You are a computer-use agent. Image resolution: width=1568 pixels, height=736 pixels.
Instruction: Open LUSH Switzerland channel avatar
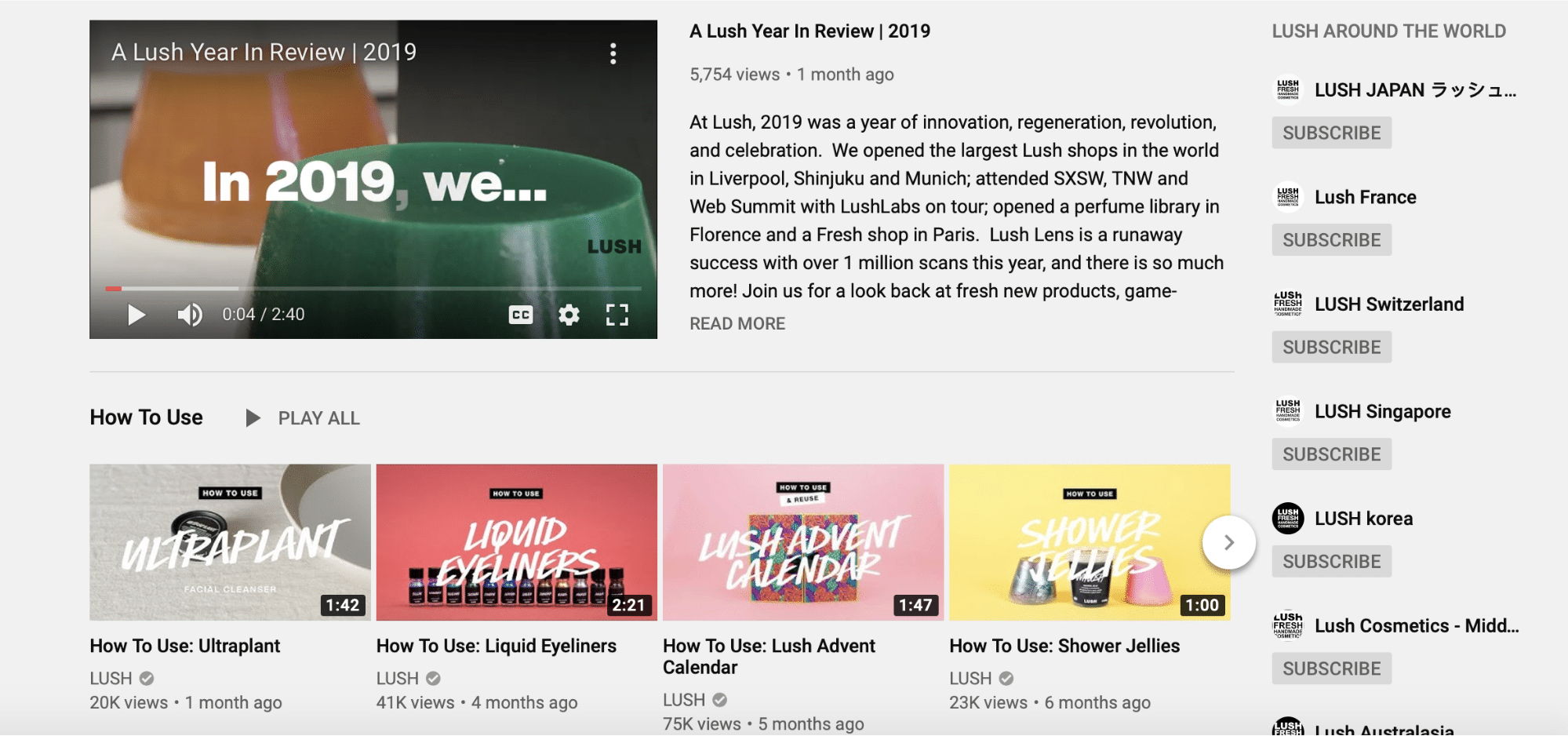[x=1288, y=304]
